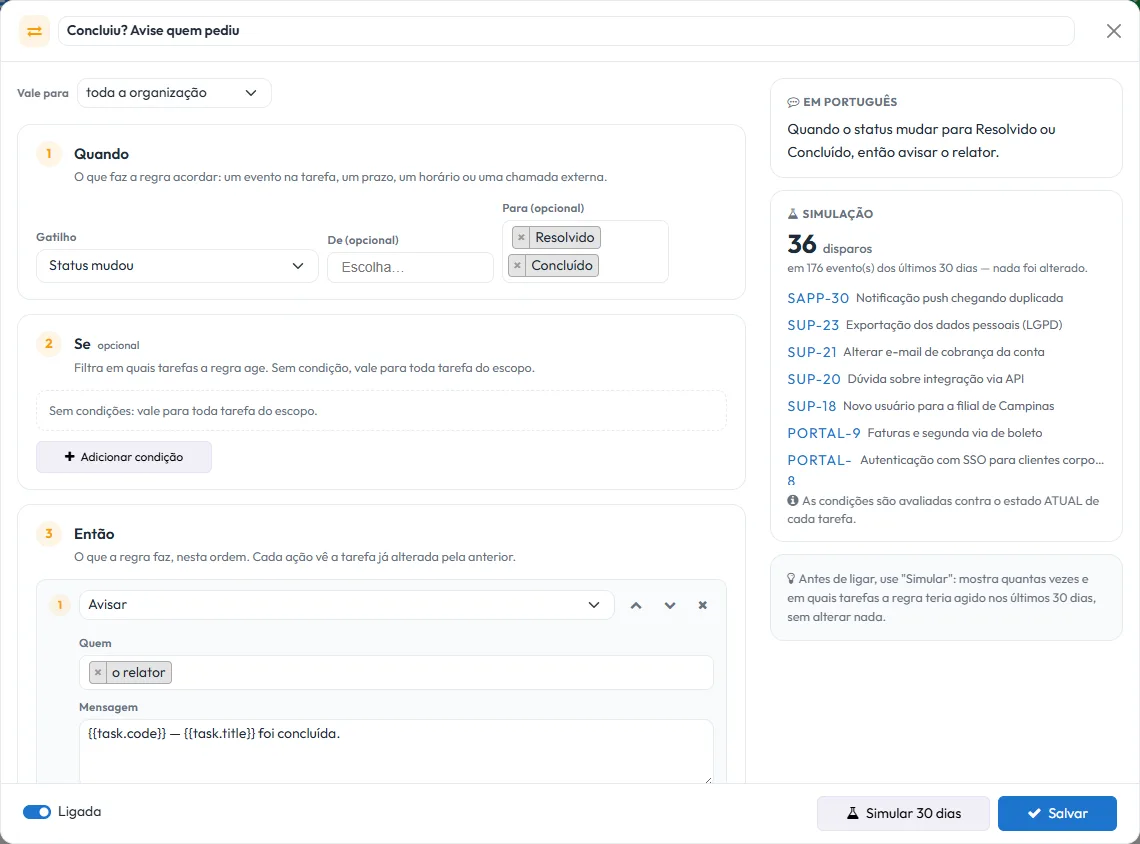Image resolution: width=1140 pixels, height=844 pixels.
Task: Close the rule editor dialog
Action: 1113,31
